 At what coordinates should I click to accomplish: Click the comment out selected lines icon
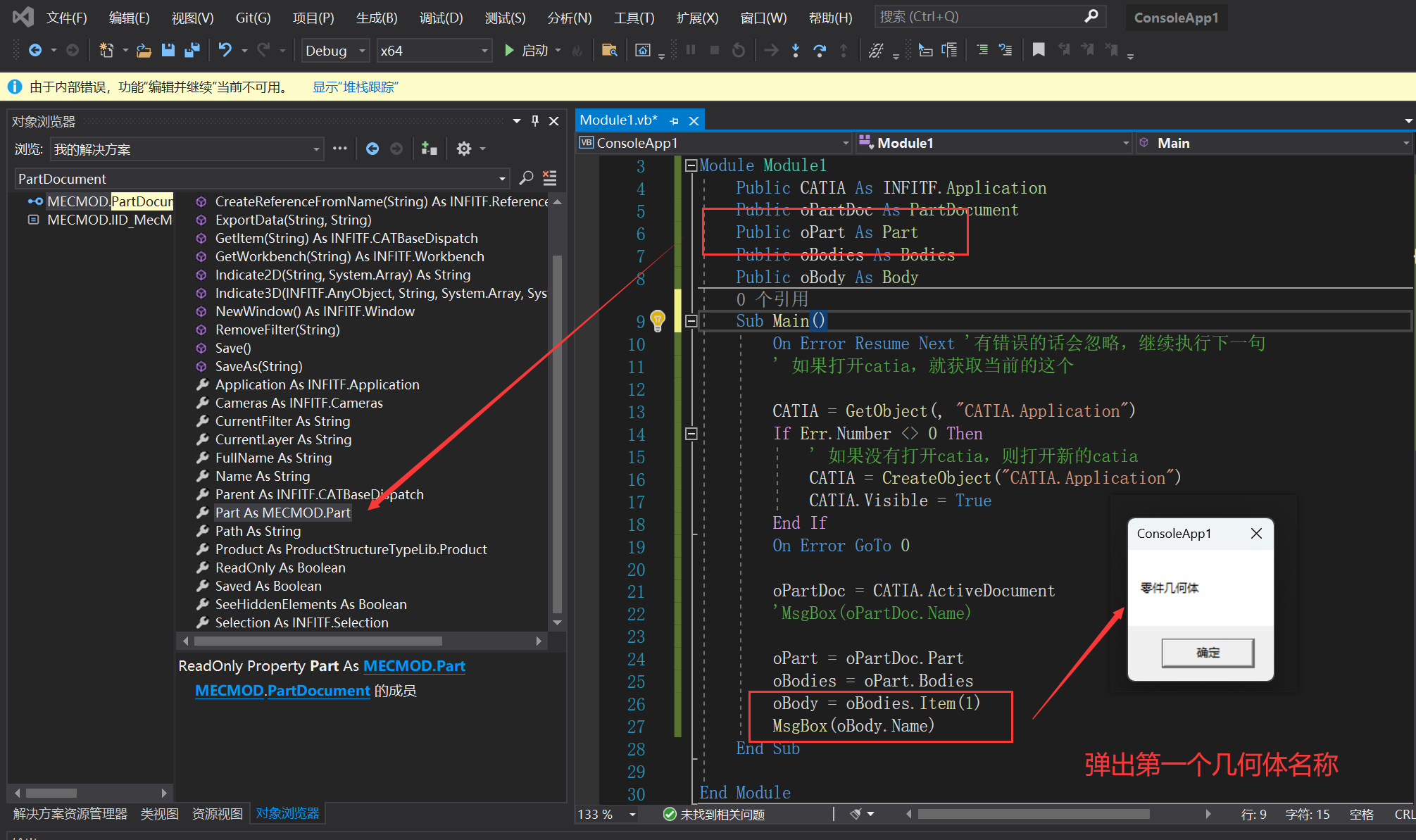982,50
